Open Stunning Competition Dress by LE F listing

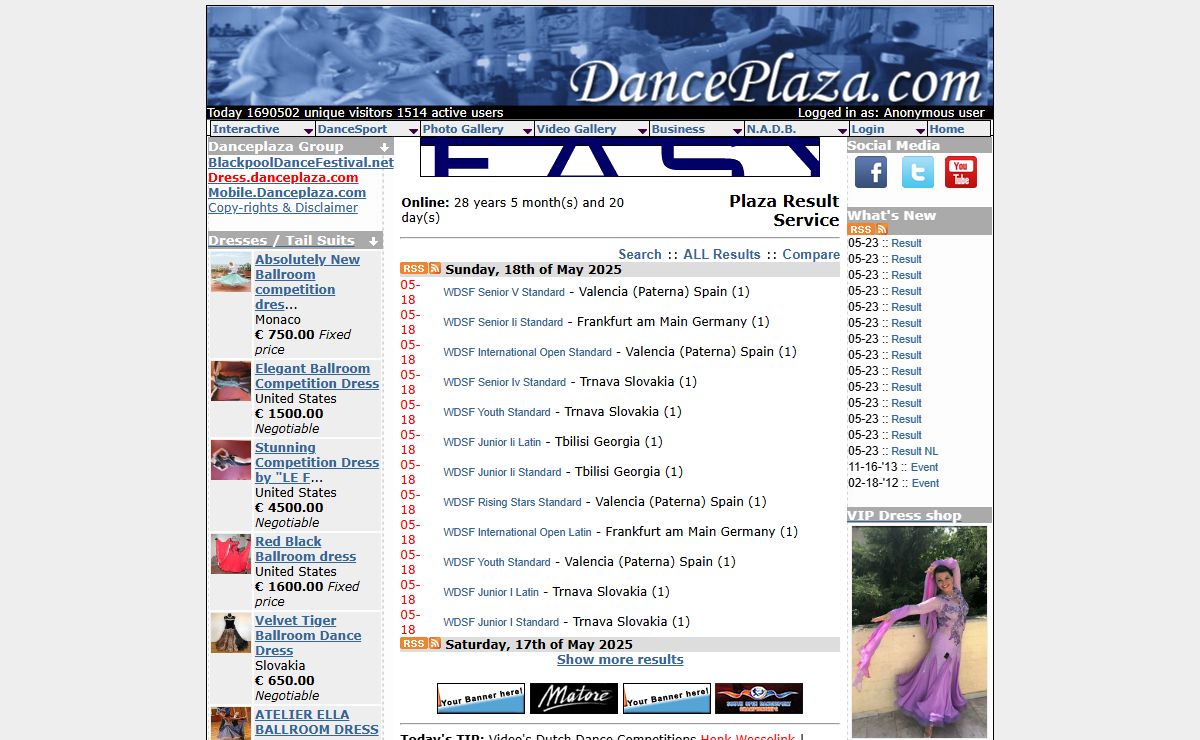click(x=317, y=462)
